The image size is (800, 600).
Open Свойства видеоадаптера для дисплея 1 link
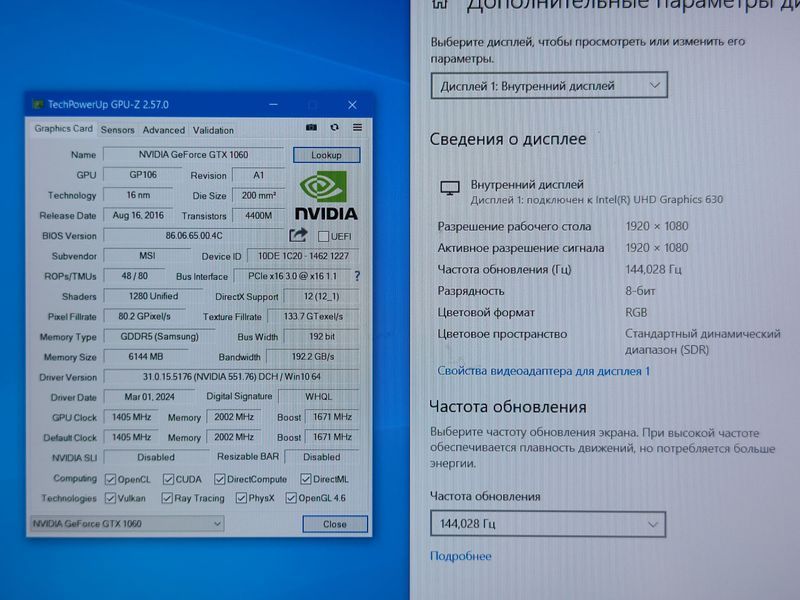[543, 371]
